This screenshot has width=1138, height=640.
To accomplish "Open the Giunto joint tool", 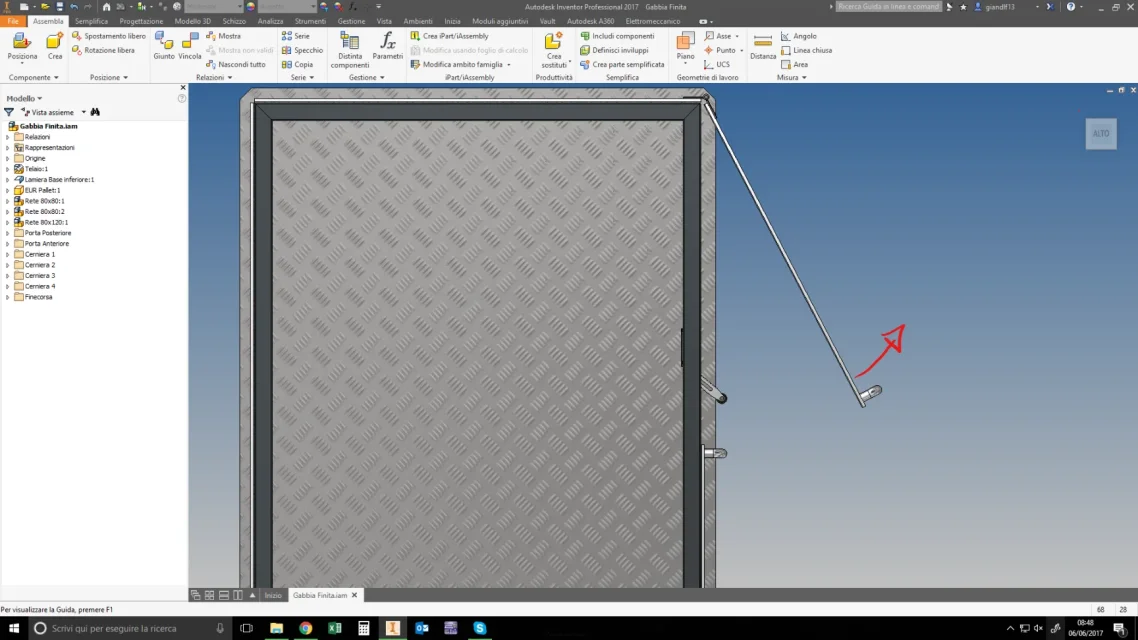I will [x=164, y=46].
